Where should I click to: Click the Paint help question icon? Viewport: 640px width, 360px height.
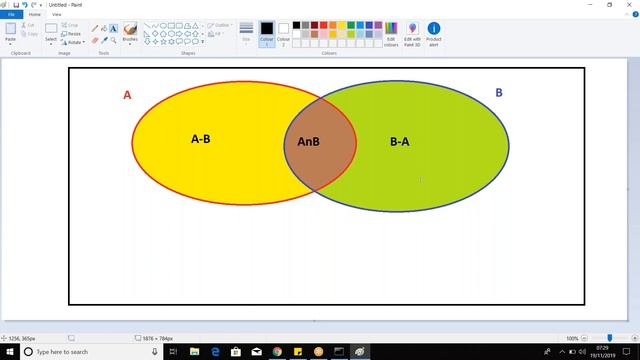pos(635,14)
